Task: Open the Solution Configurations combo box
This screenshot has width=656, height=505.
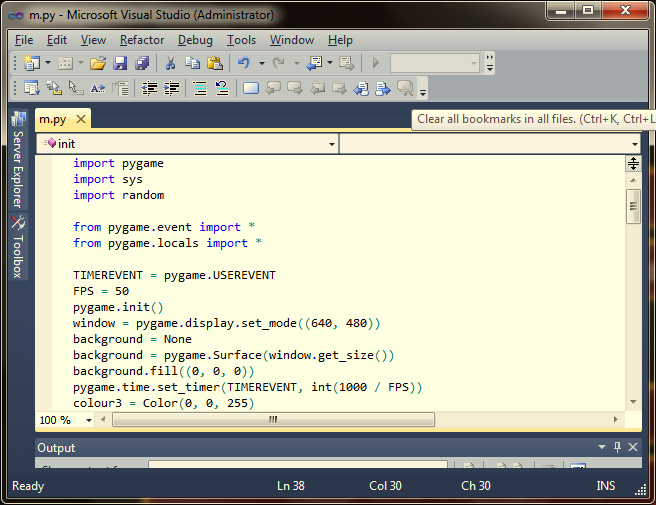Action: (x=435, y=63)
